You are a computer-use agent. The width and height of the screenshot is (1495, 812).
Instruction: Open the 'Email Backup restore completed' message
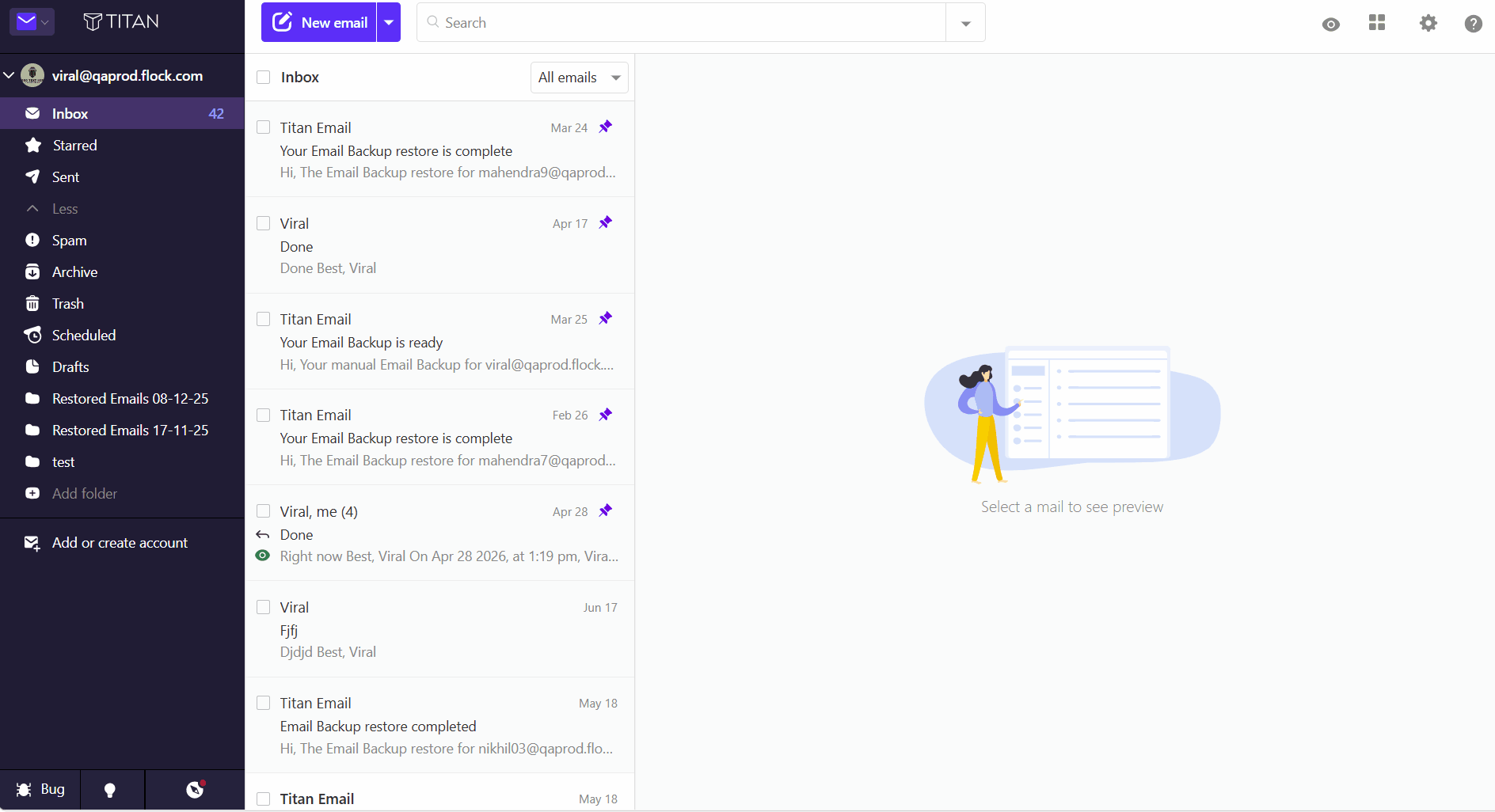click(x=440, y=725)
